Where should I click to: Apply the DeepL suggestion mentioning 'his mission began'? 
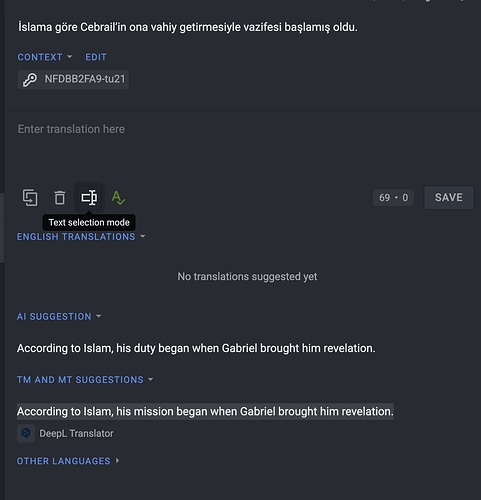(205, 411)
